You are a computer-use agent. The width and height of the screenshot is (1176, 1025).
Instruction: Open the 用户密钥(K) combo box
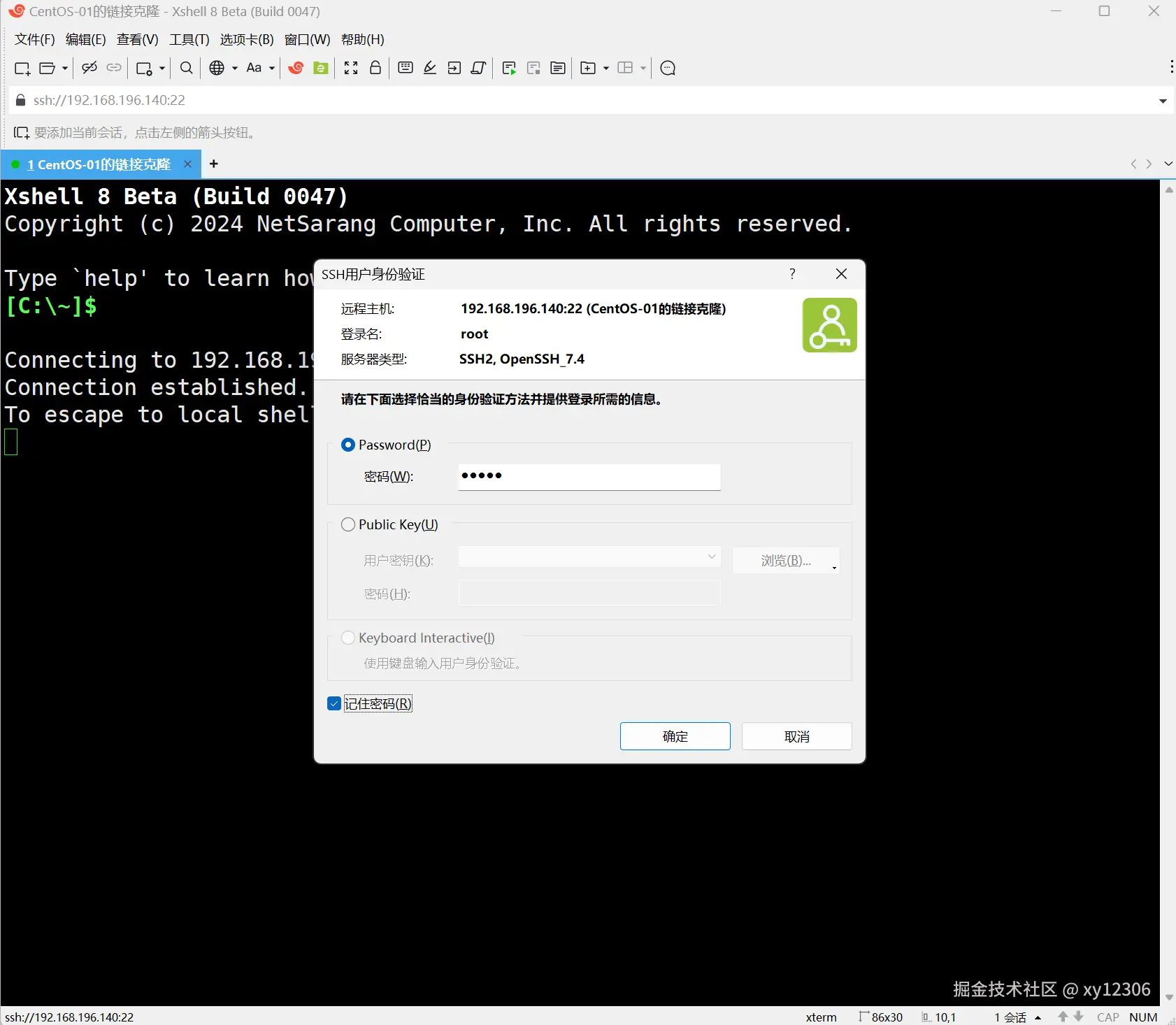click(x=589, y=557)
